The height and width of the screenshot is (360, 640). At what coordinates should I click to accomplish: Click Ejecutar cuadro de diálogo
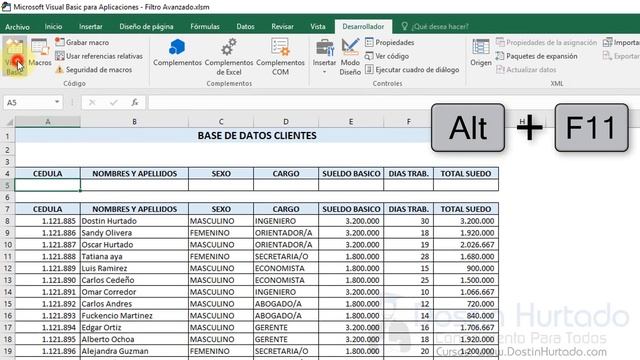tap(412, 70)
